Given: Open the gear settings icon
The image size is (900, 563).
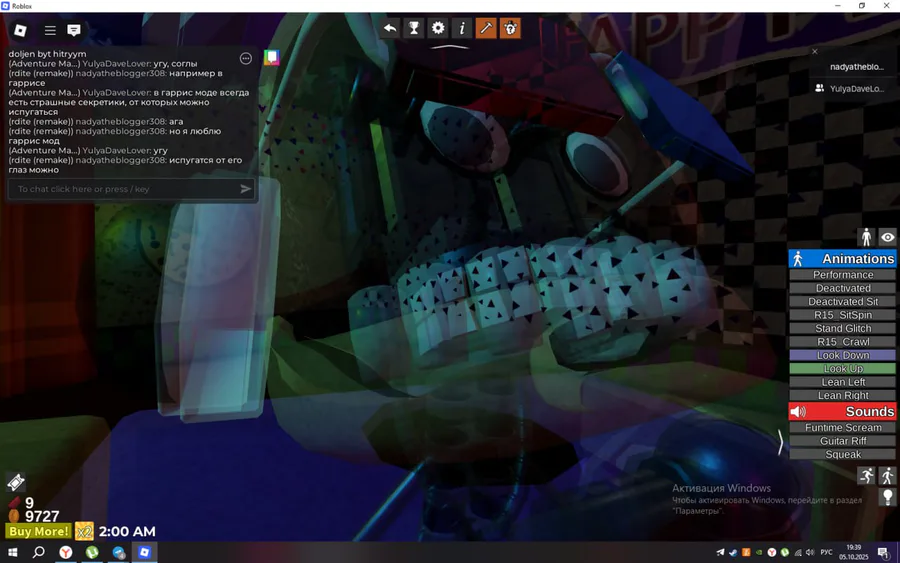Looking at the screenshot, I should [x=438, y=28].
